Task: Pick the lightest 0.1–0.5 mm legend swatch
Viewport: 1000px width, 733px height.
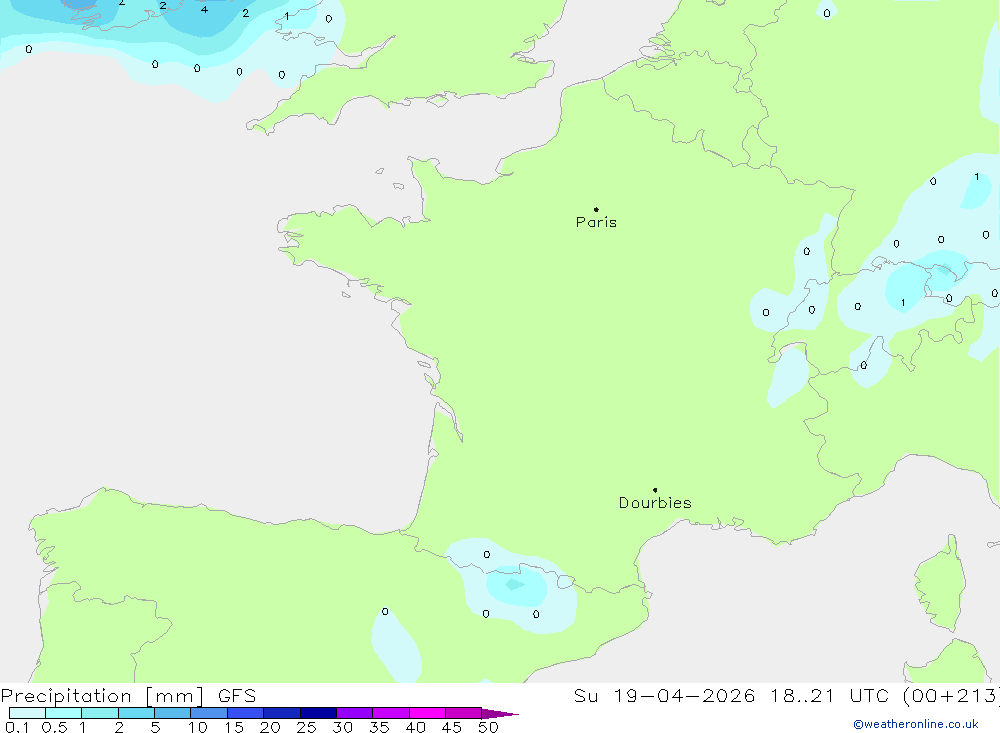Action: [27, 713]
